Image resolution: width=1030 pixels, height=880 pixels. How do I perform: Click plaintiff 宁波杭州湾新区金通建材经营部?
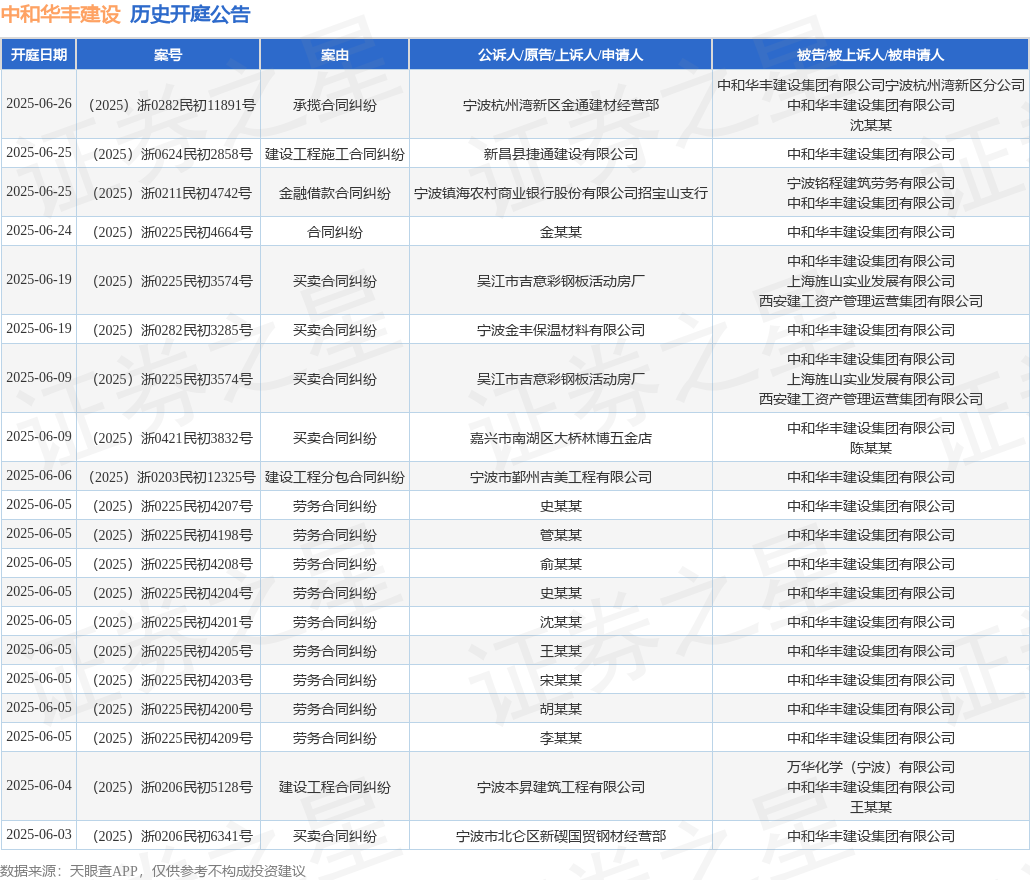click(560, 105)
